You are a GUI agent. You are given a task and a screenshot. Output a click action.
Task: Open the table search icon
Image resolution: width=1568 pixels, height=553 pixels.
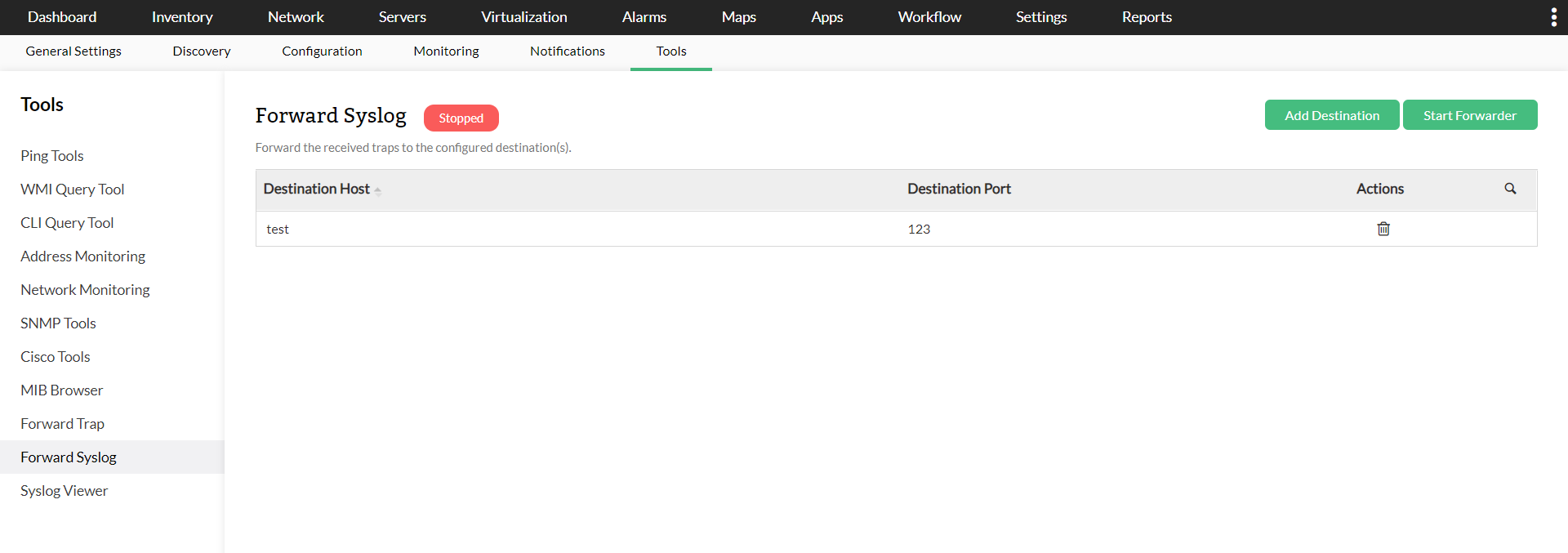(1510, 189)
